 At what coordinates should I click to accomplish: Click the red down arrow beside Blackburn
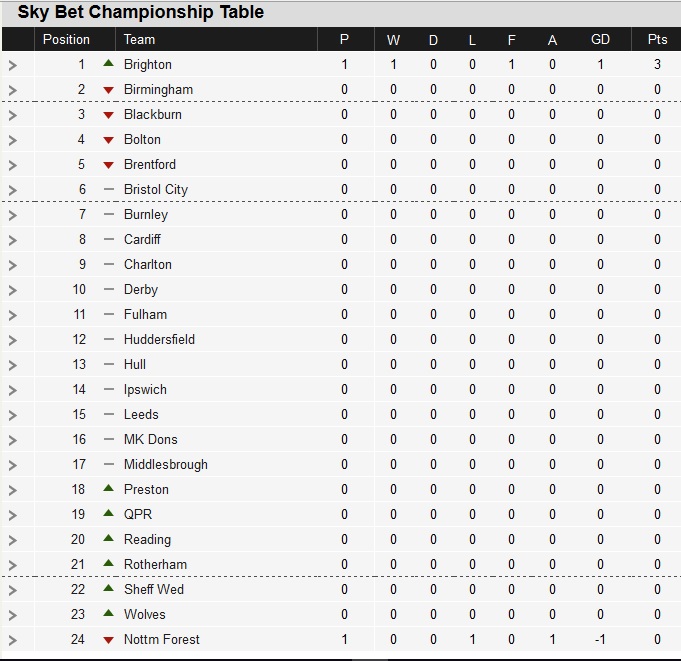(x=109, y=115)
